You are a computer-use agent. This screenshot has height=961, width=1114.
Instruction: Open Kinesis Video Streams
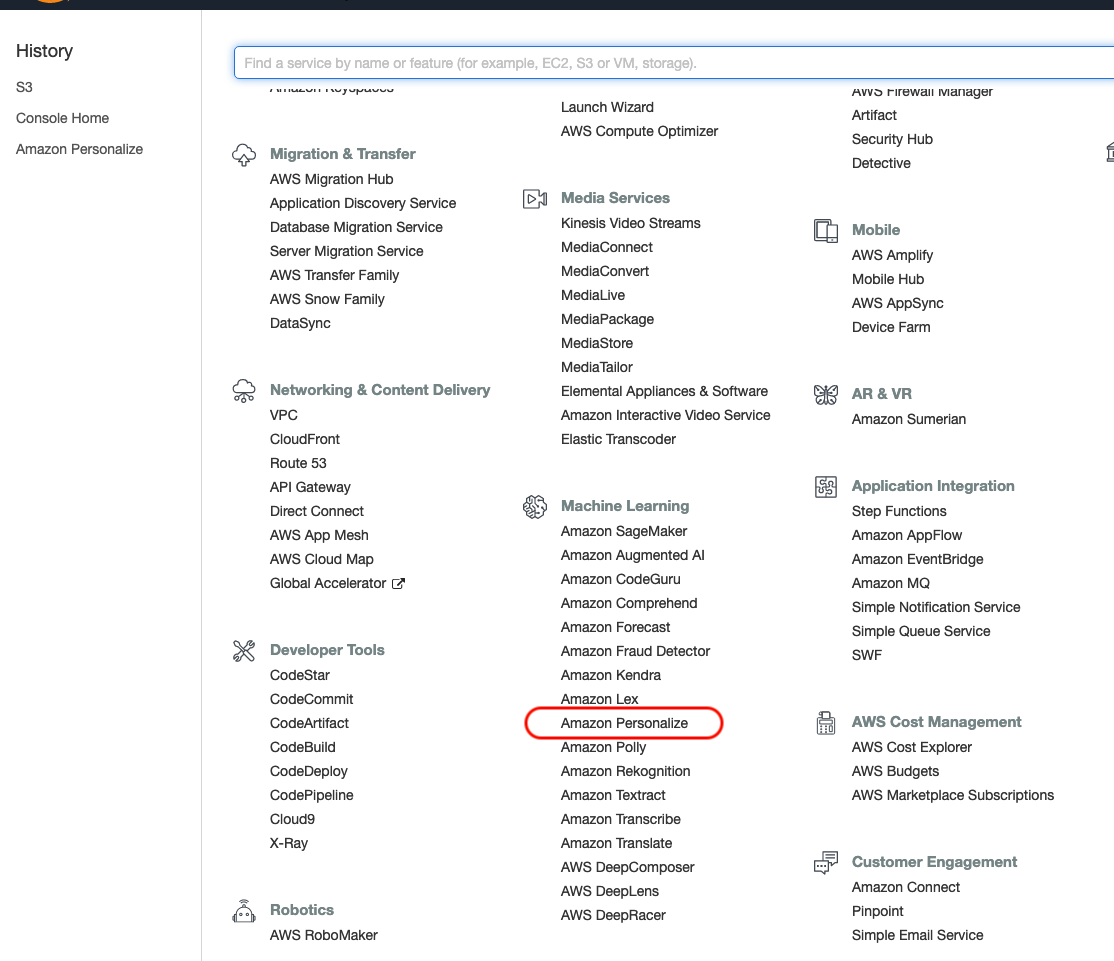pyautogui.click(x=630, y=223)
